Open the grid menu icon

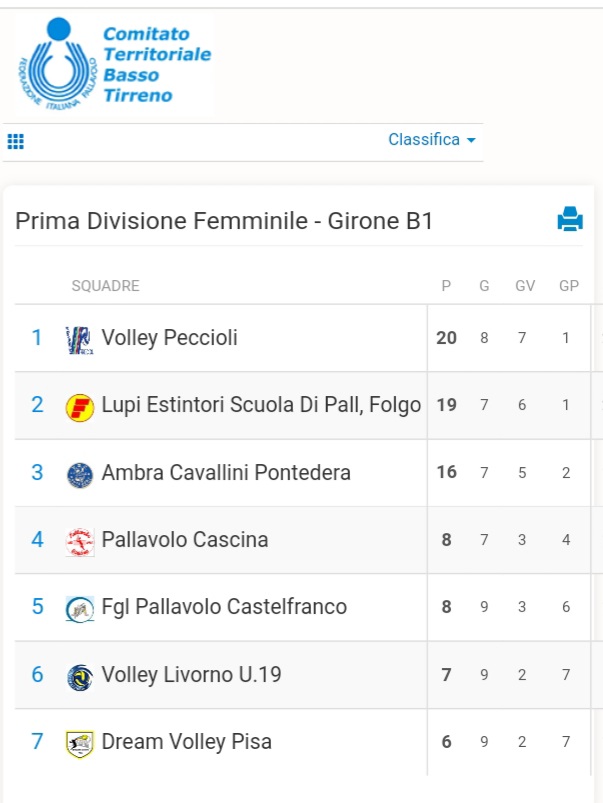point(15,141)
